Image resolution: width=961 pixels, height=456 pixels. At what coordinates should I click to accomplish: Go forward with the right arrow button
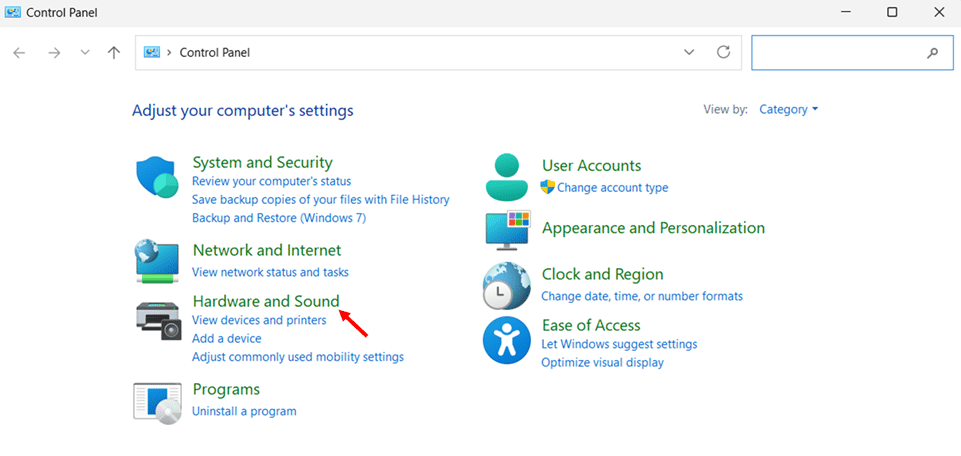55,53
